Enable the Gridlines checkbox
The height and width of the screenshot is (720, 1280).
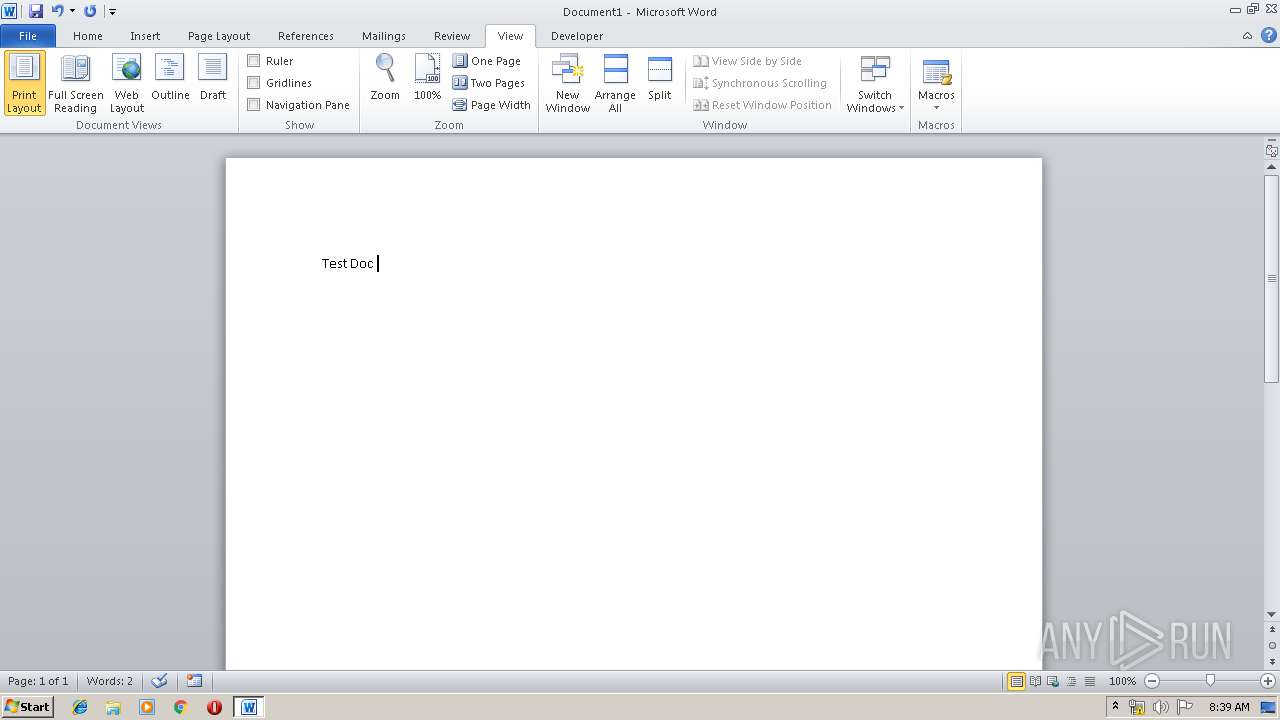tap(254, 83)
